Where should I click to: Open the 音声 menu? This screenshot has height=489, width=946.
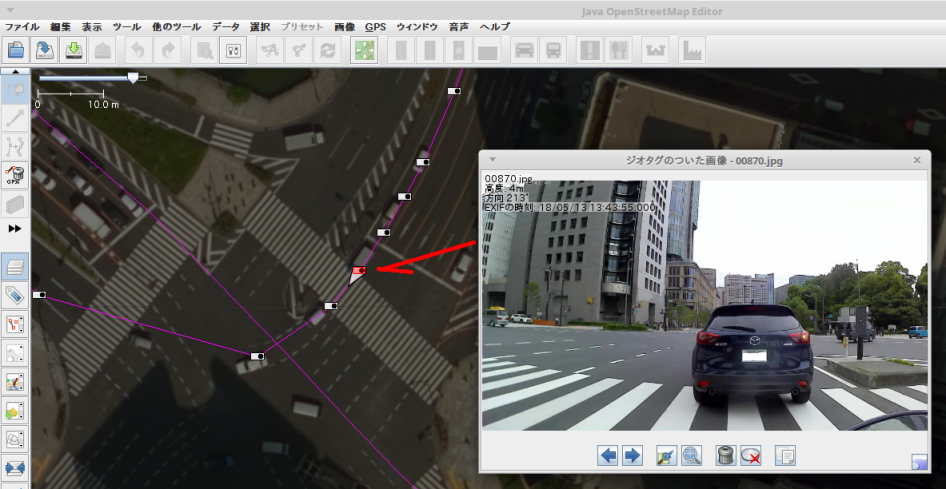click(x=459, y=27)
